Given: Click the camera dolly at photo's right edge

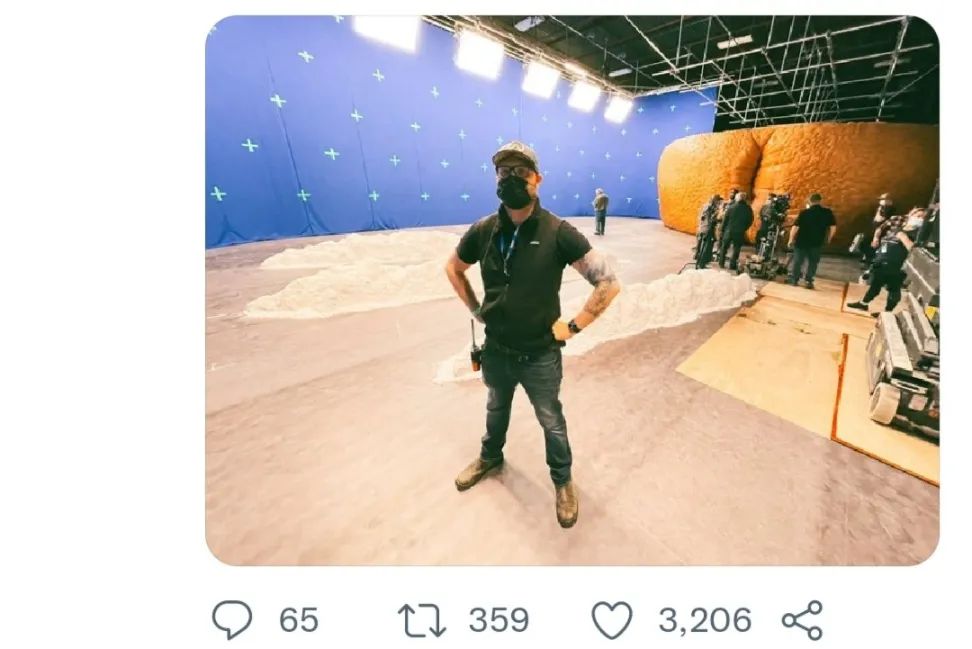Looking at the screenshot, I should [x=905, y=360].
